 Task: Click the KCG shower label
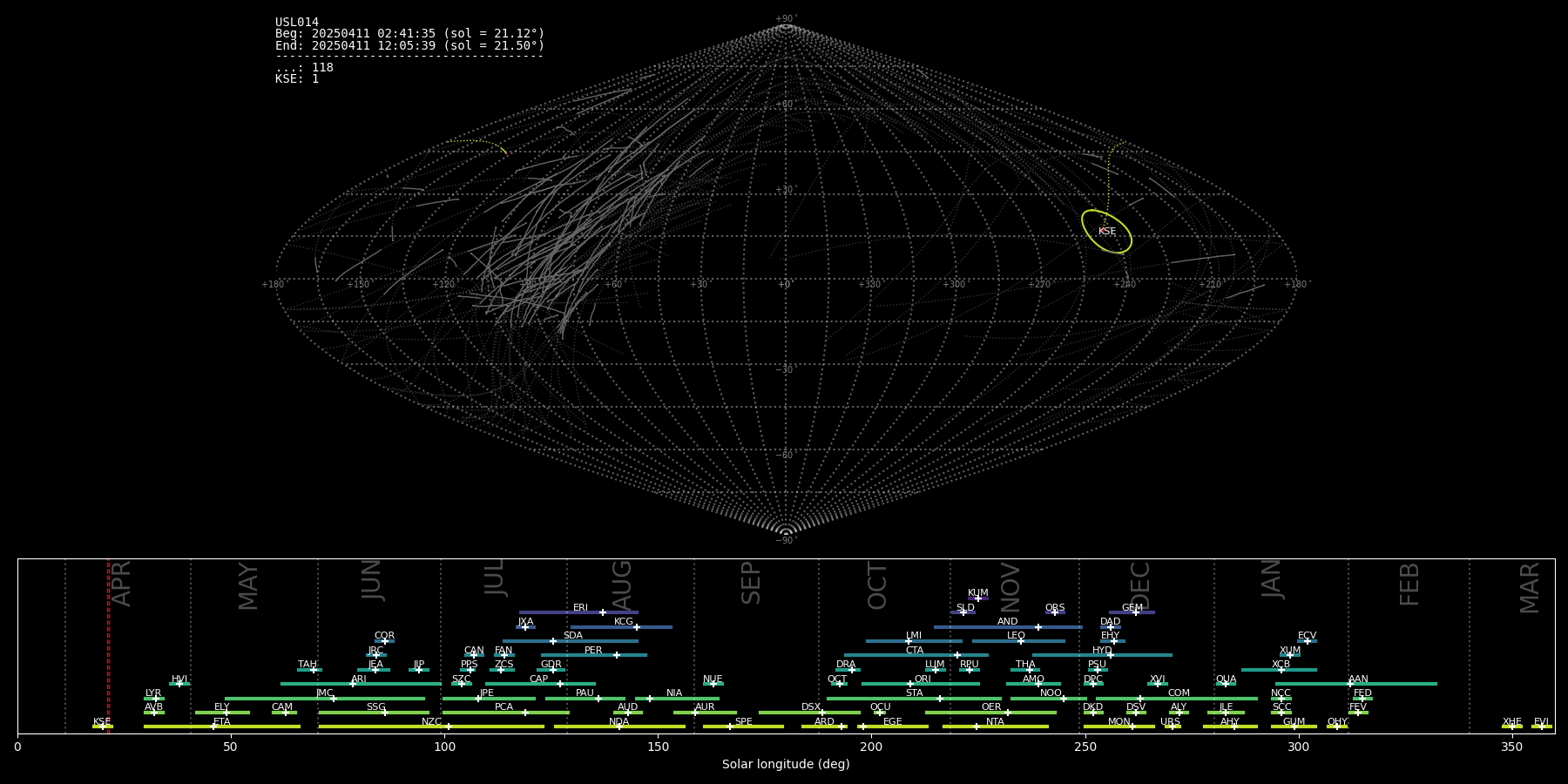(x=624, y=621)
